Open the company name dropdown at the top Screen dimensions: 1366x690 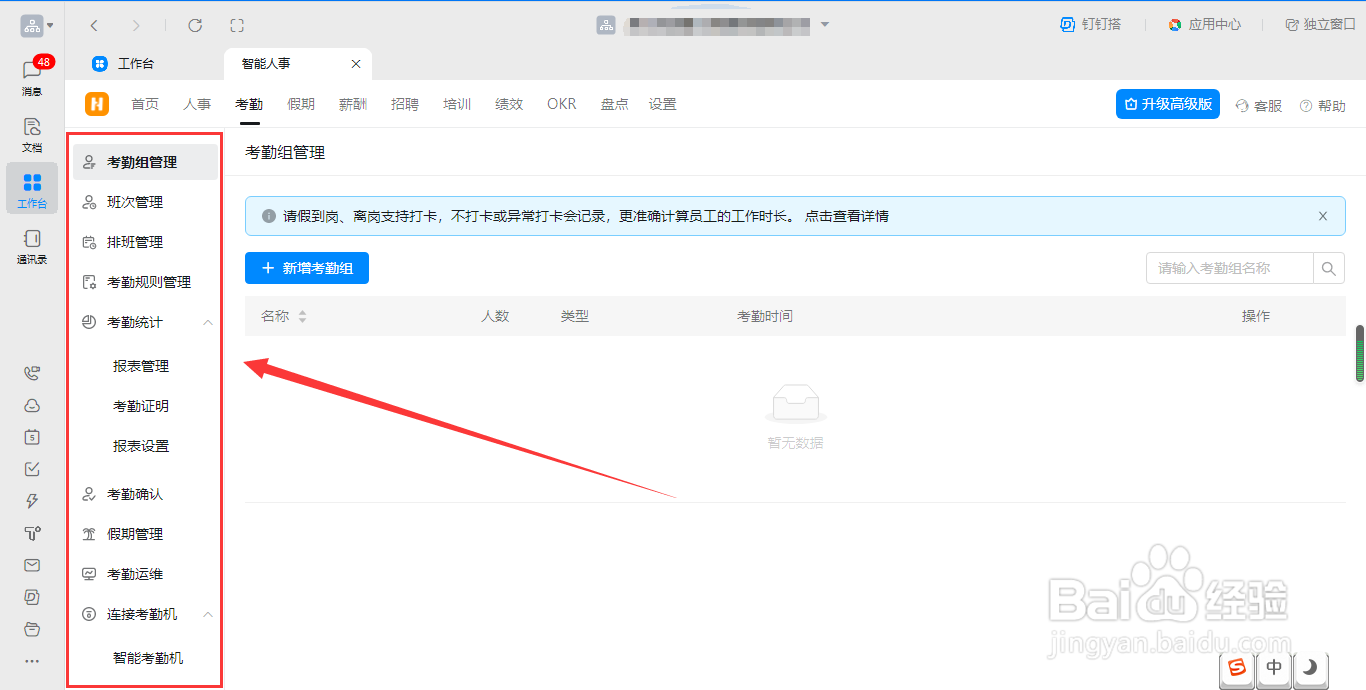[x=825, y=24]
